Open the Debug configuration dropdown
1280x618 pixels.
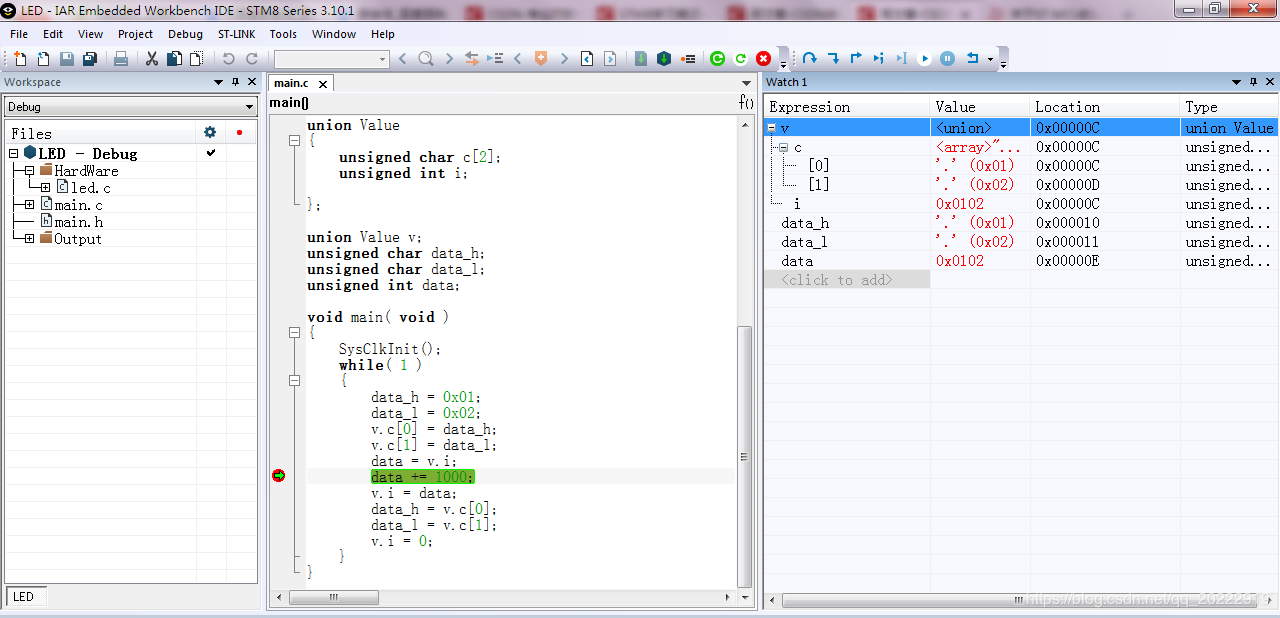tap(250, 107)
